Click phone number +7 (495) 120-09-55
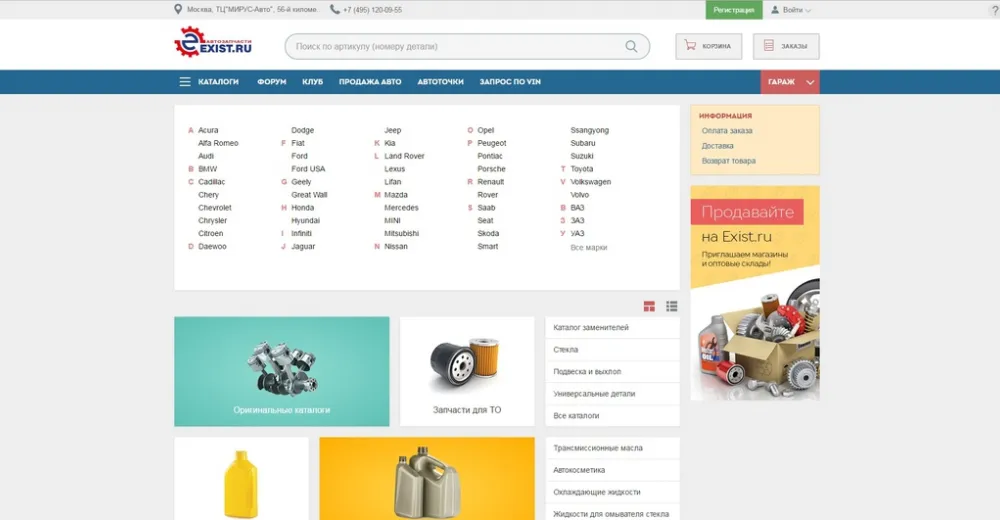 point(372,10)
